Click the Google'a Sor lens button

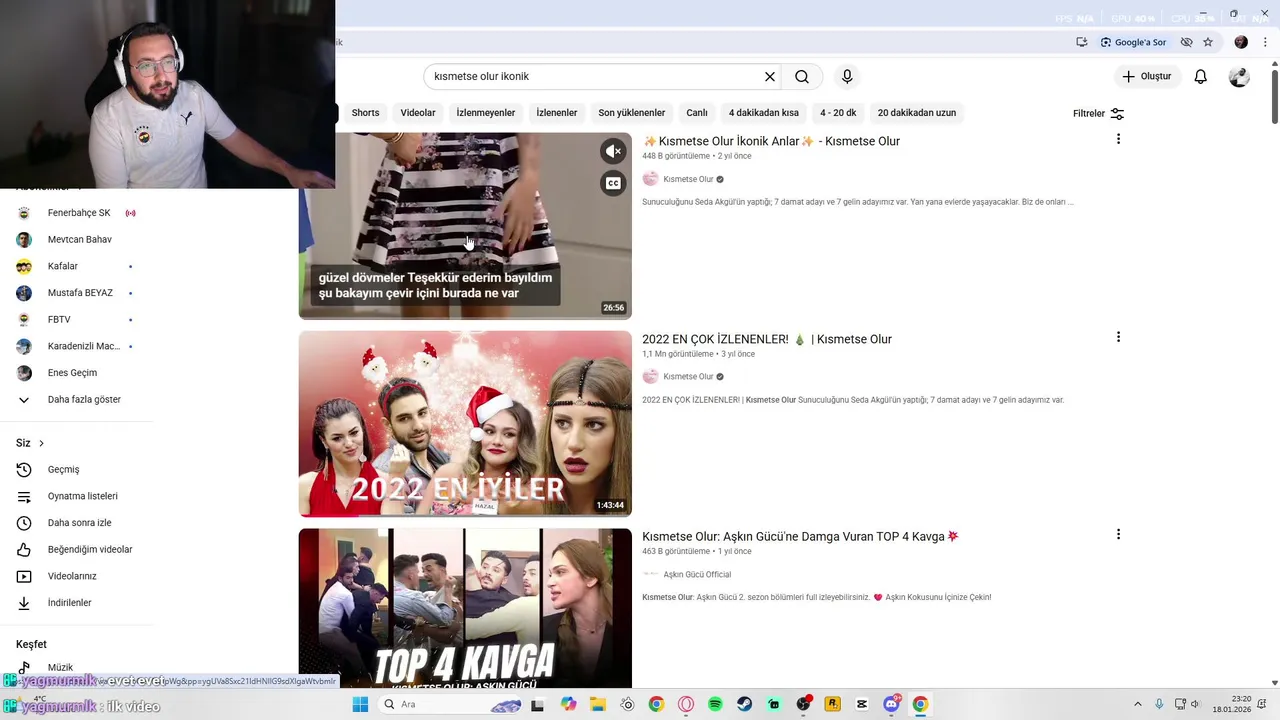[x=1134, y=42]
